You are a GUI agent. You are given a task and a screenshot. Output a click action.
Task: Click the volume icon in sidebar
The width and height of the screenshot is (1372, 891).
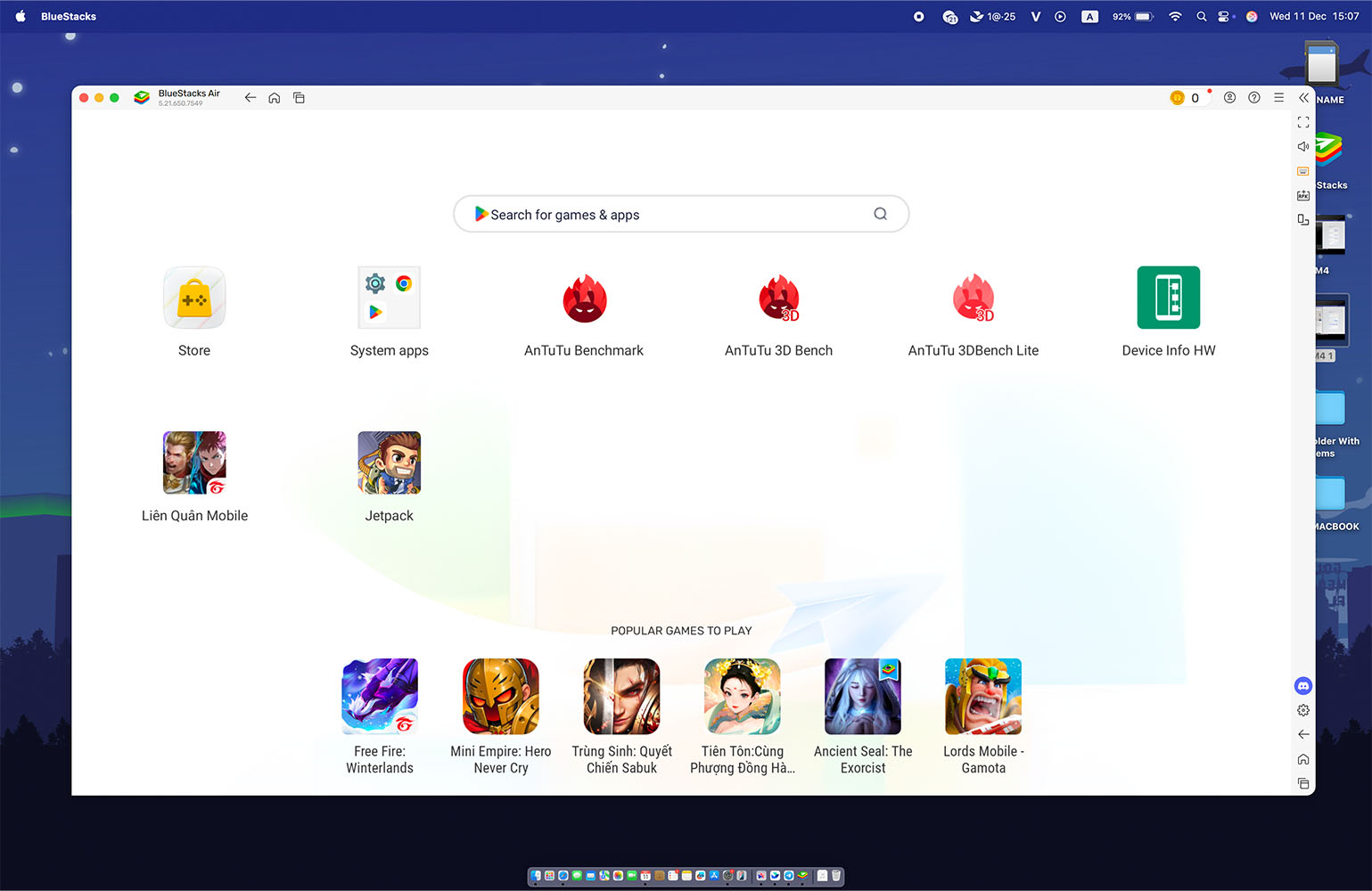(x=1303, y=146)
